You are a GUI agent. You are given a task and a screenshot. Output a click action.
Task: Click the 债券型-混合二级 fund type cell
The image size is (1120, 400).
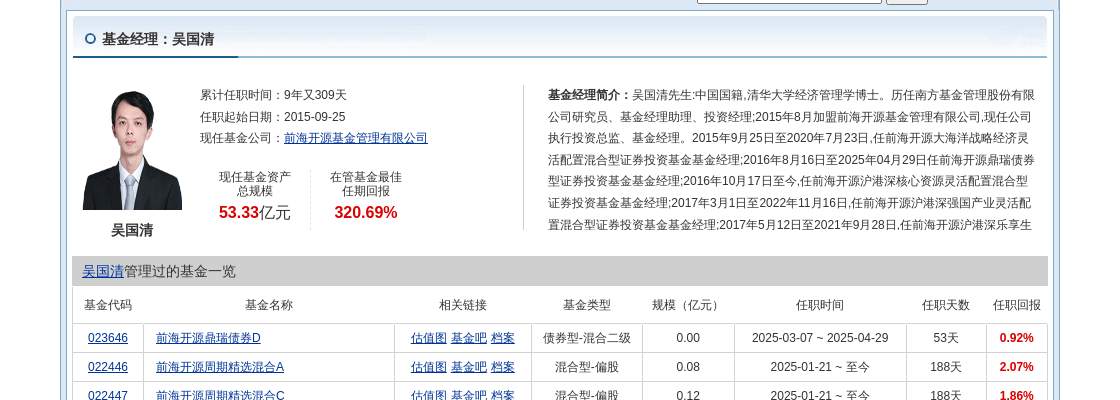click(x=586, y=338)
